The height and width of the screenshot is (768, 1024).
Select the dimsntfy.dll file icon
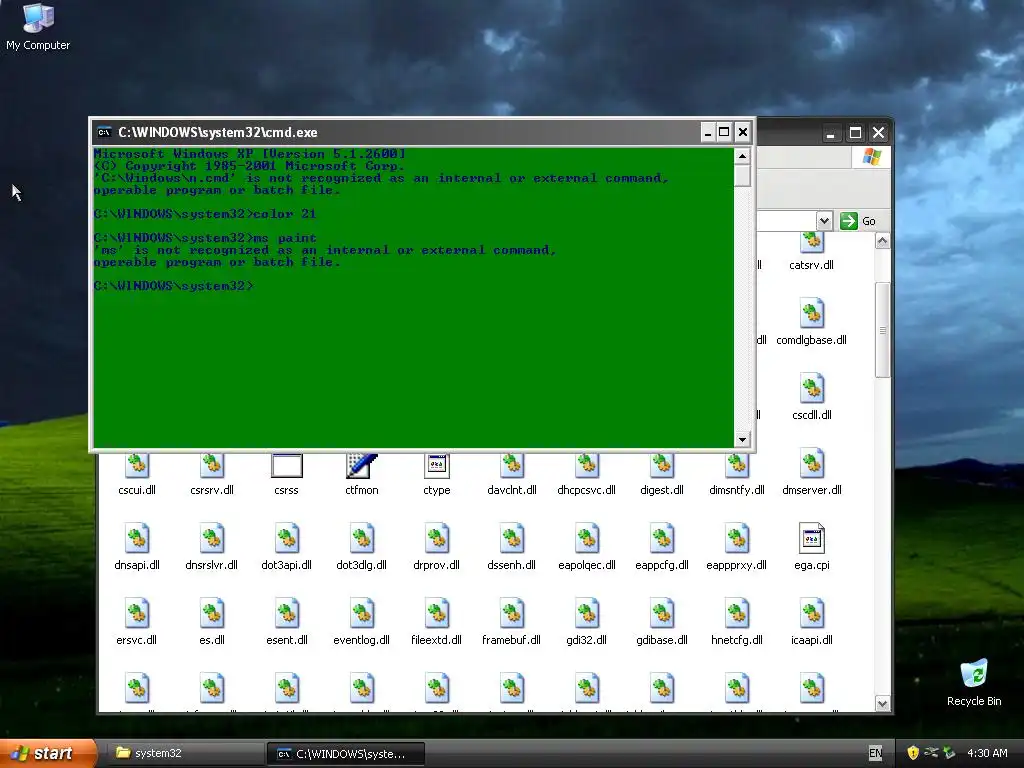pyautogui.click(x=737, y=475)
